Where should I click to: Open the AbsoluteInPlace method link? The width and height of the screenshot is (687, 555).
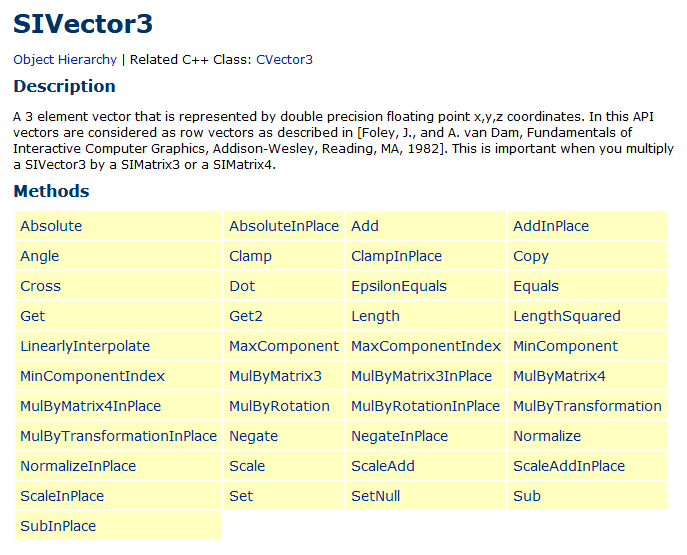[284, 226]
